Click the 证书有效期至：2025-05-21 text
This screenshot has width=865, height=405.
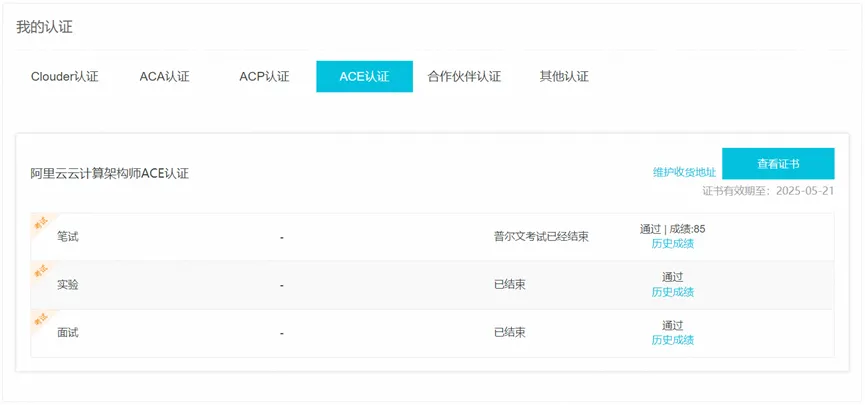(x=768, y=191)
